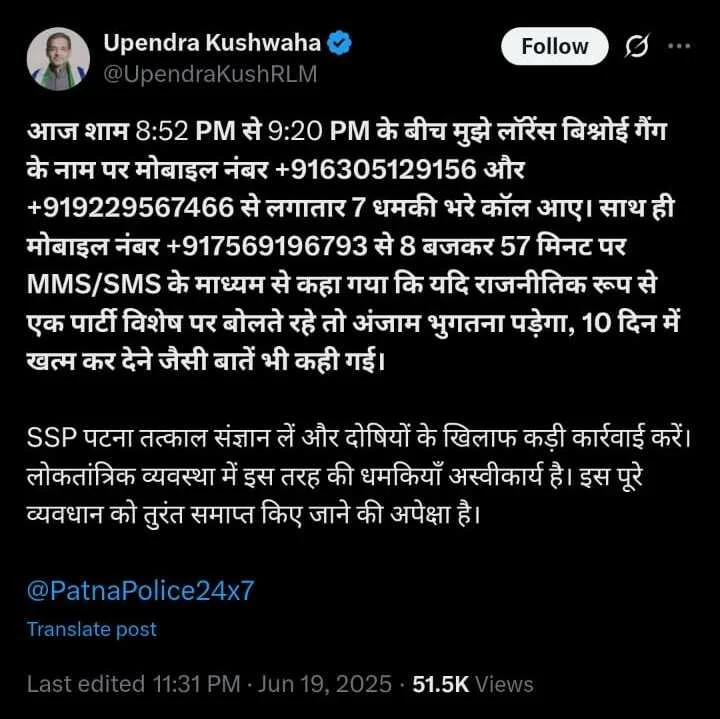Click the @UpendraKushRLM handle
720x719 pixels.
(210, 74)
